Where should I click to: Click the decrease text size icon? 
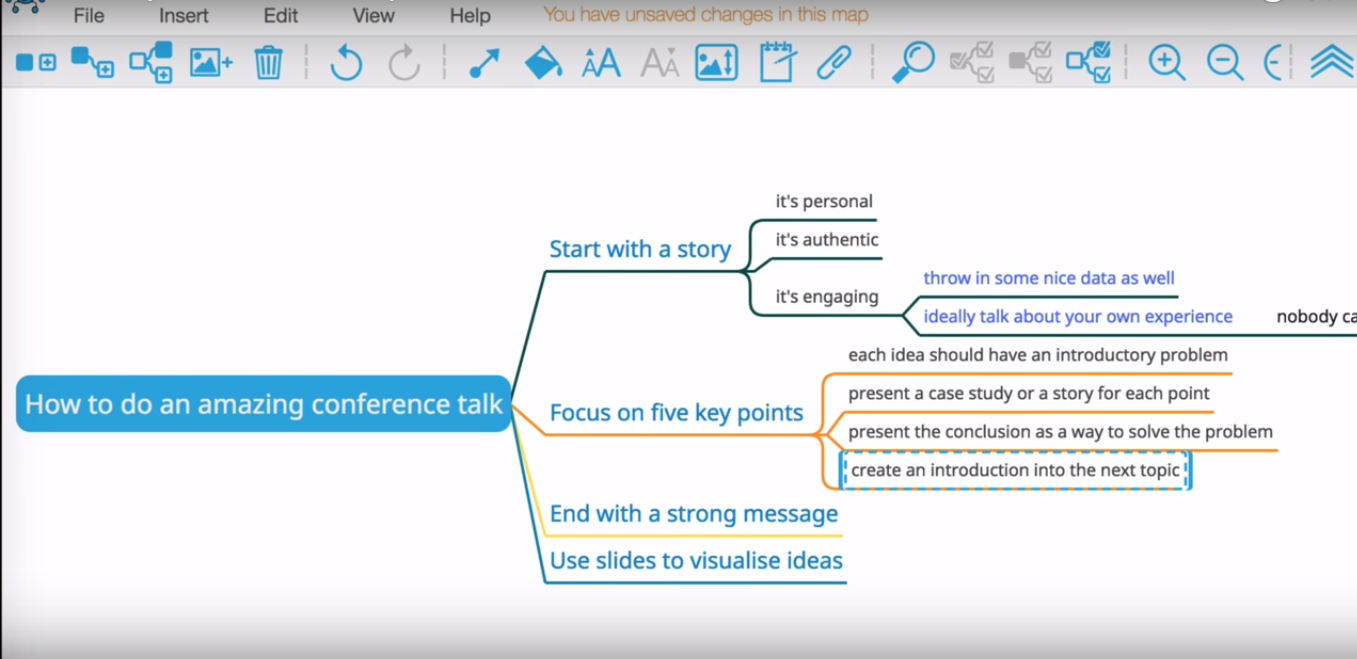click(659, 64)
